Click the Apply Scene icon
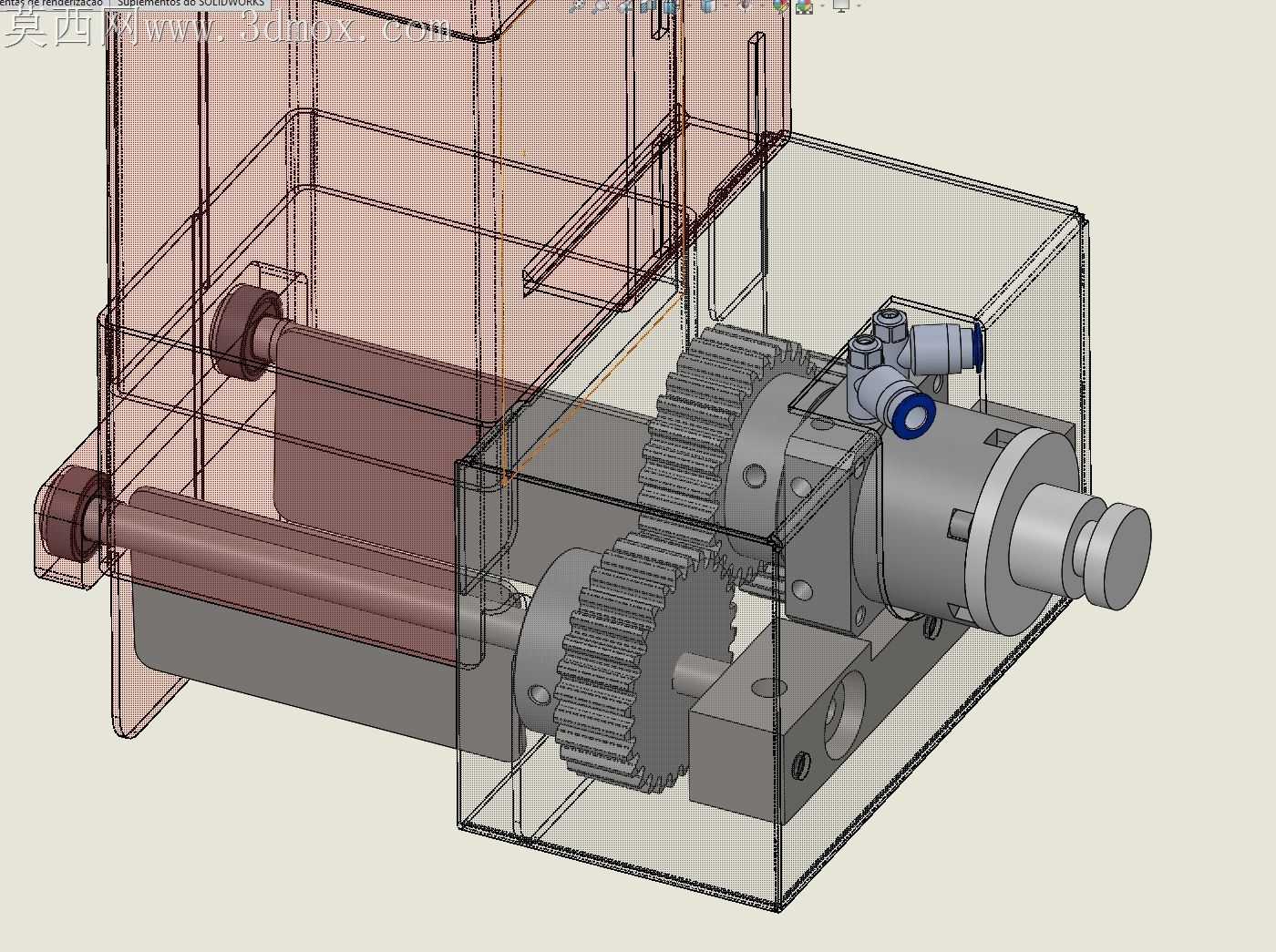 tap(804, 5)
